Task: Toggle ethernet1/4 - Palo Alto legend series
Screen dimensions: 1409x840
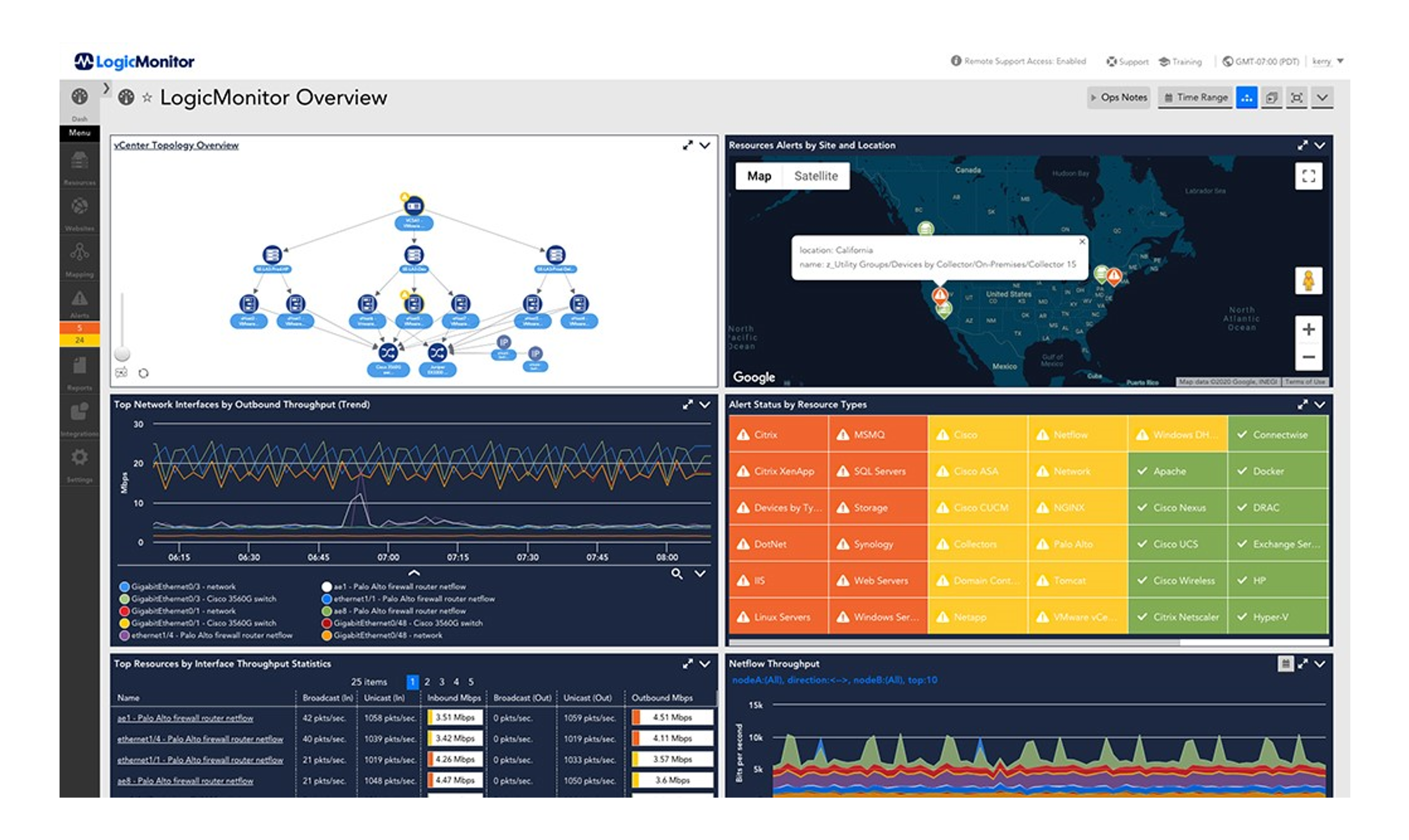Action: [206, 636]
